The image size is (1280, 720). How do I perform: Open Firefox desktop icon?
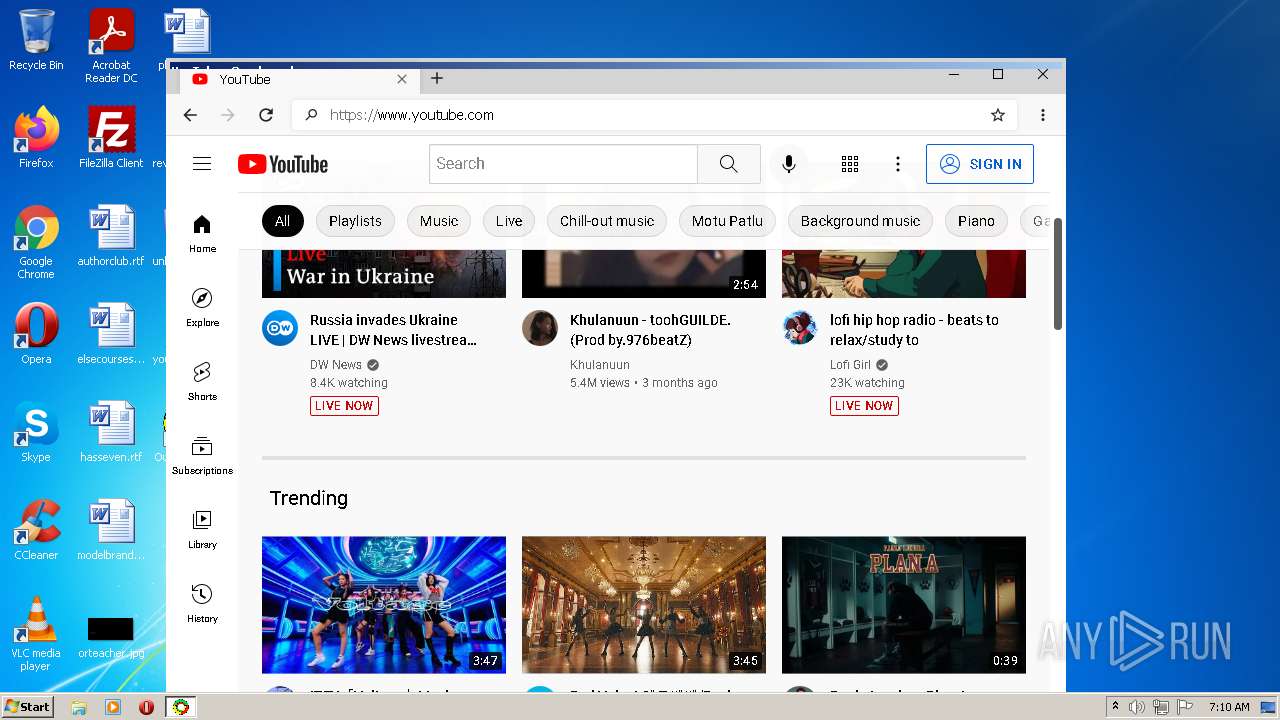click(36, 138)
